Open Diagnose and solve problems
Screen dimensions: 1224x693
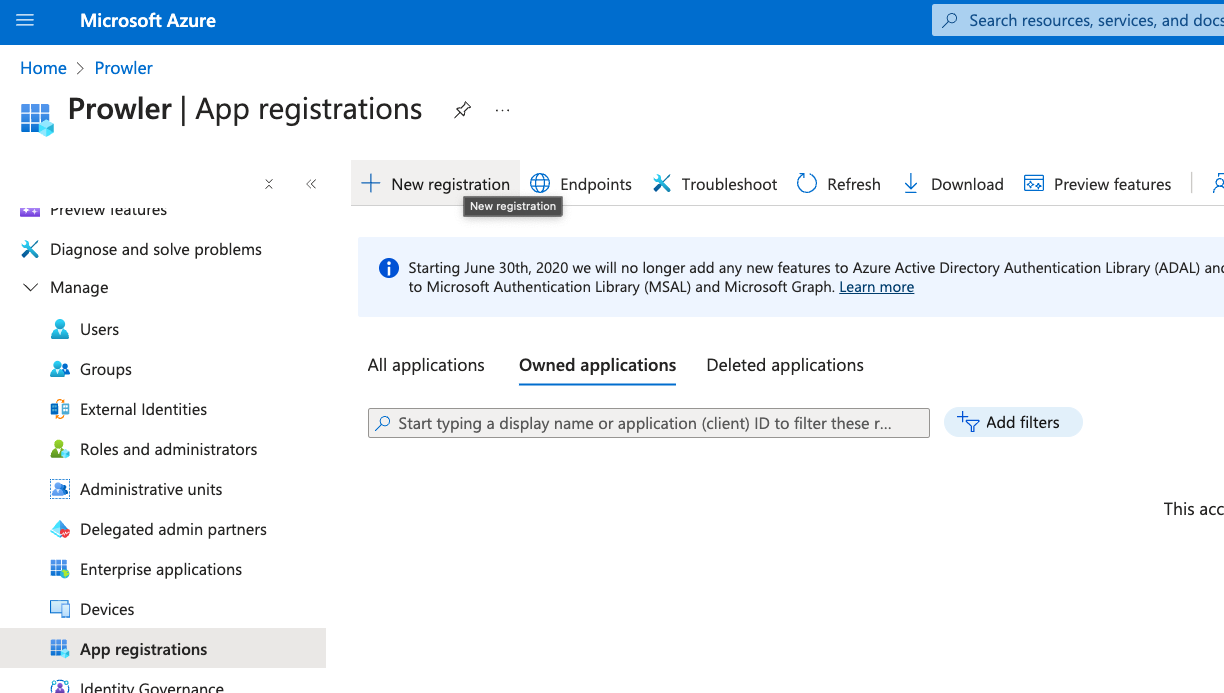pyautogui.click(x=156, y=249)
